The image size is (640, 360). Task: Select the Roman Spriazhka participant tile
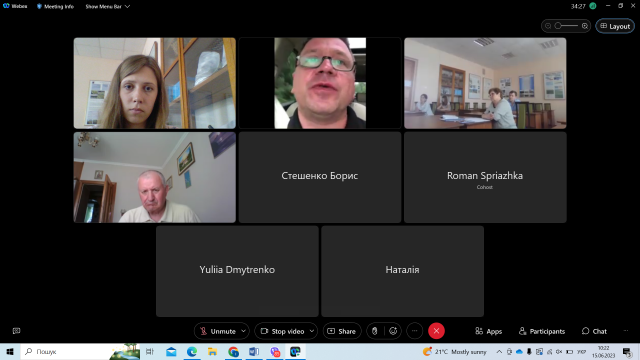485,177
